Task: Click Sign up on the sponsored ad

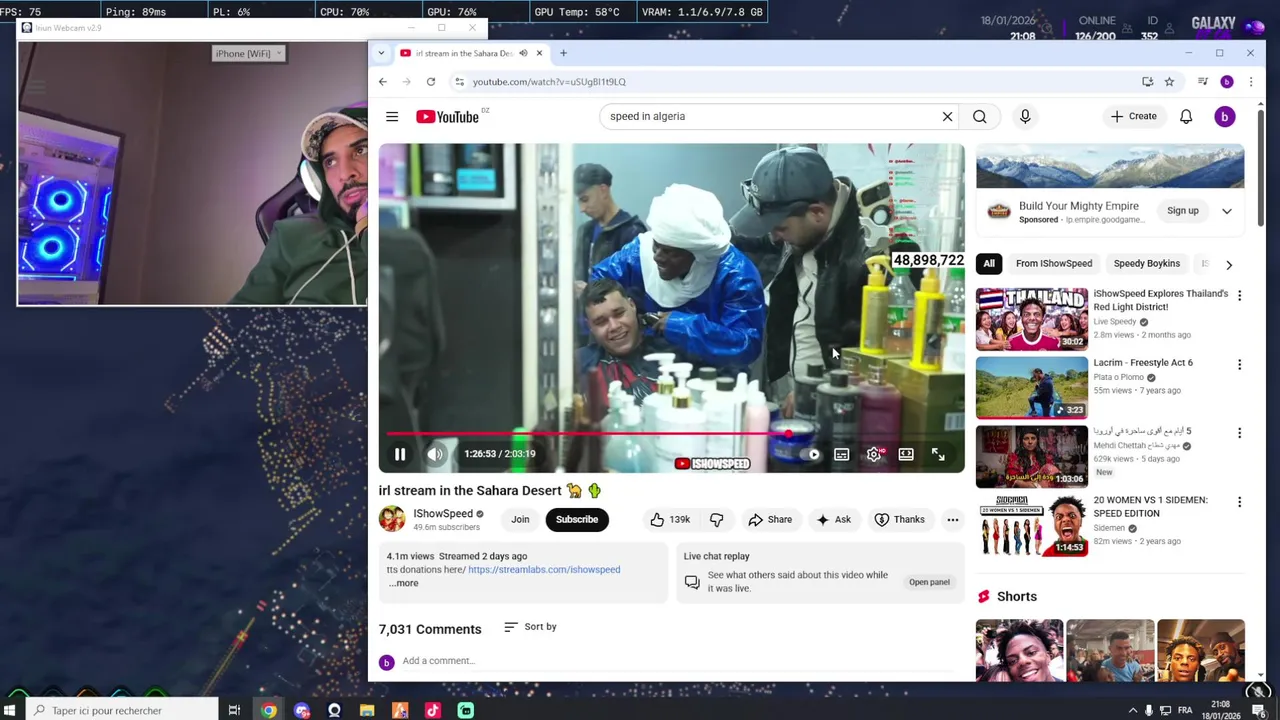Action: coord(1182,211)
